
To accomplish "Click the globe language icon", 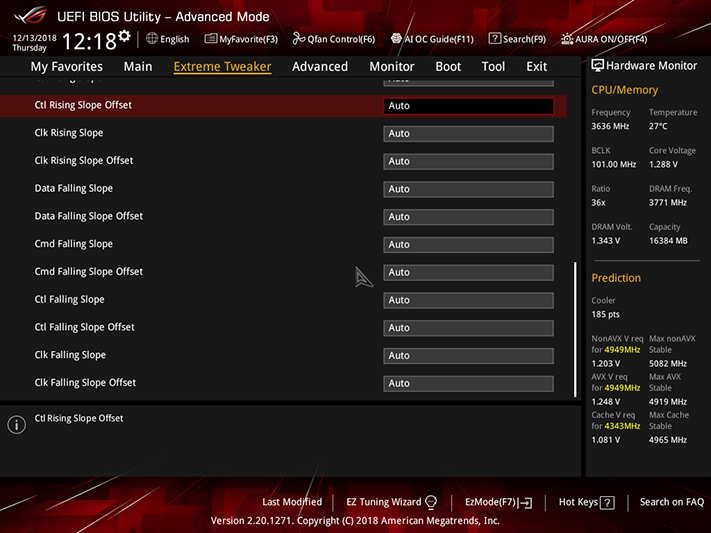I will pyautogui.click(x=152, y=39).
